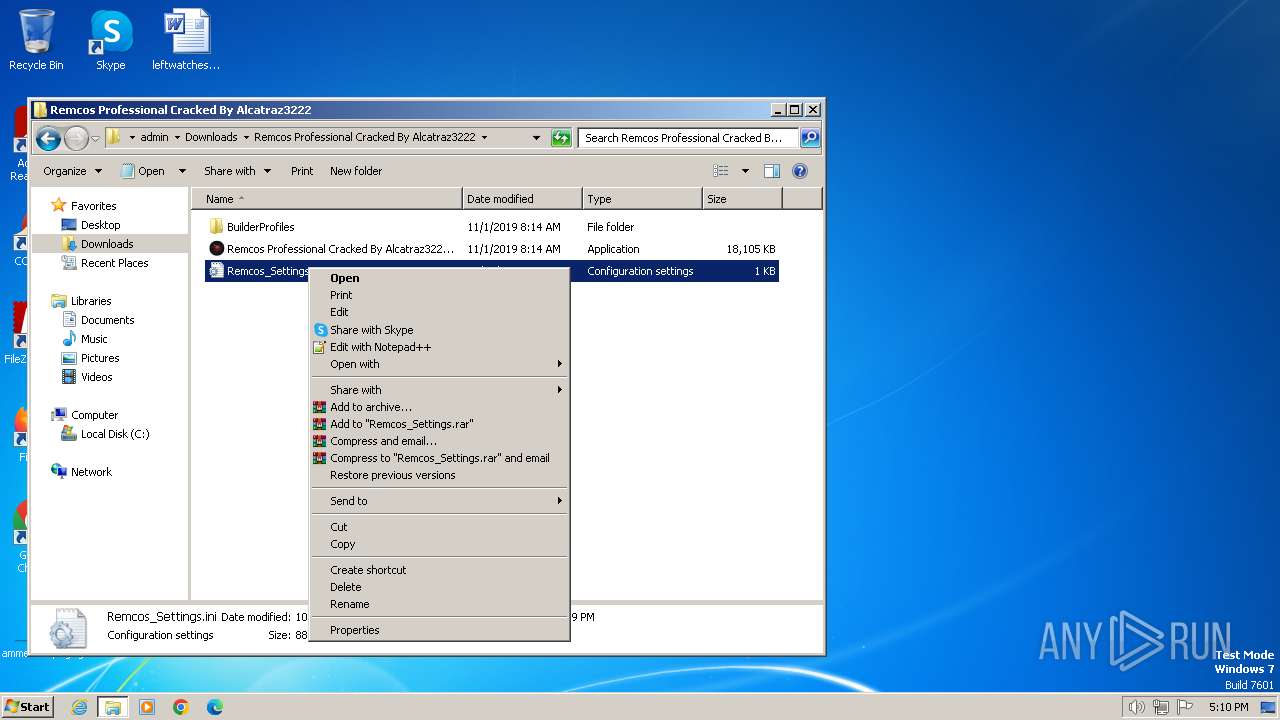The image size is (1280, 720).
Task: Select Videos under Libraries
Action: pos(96,377)
